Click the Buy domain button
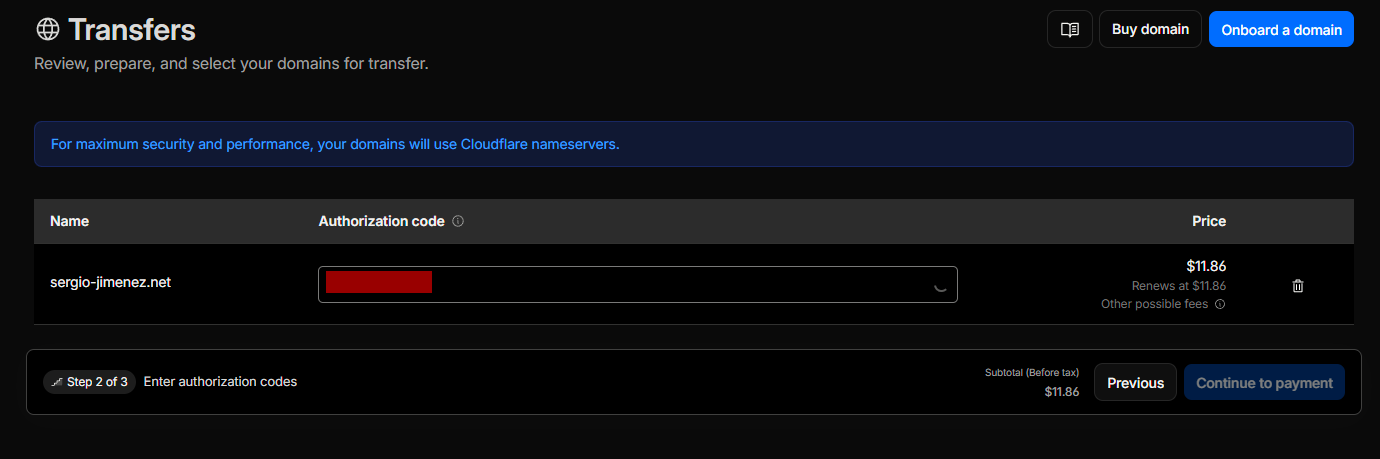This screenshot has height=459, width=1380. tap(1150, 29)
